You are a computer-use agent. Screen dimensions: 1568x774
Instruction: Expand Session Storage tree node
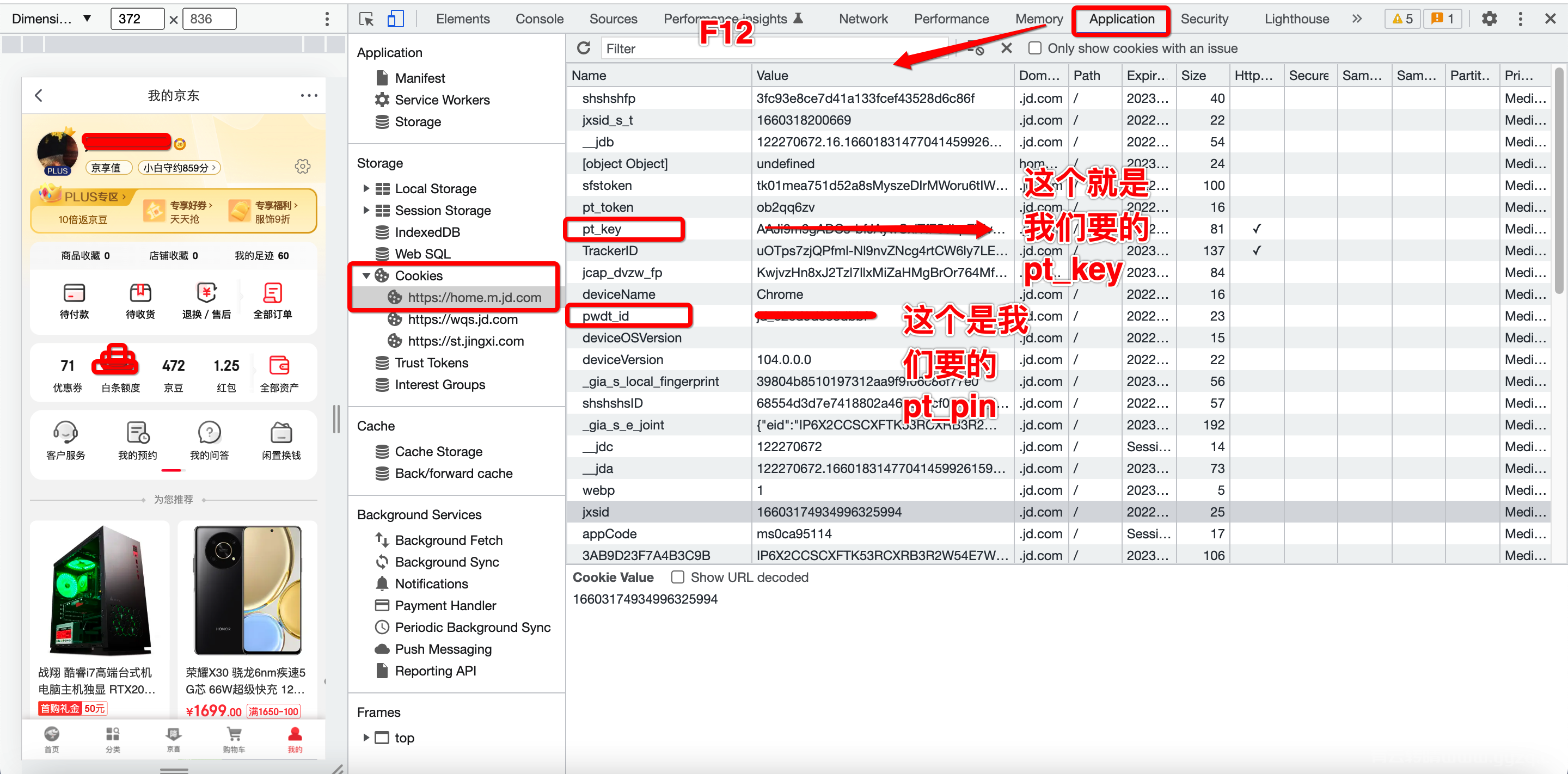[x=366, y=210]
